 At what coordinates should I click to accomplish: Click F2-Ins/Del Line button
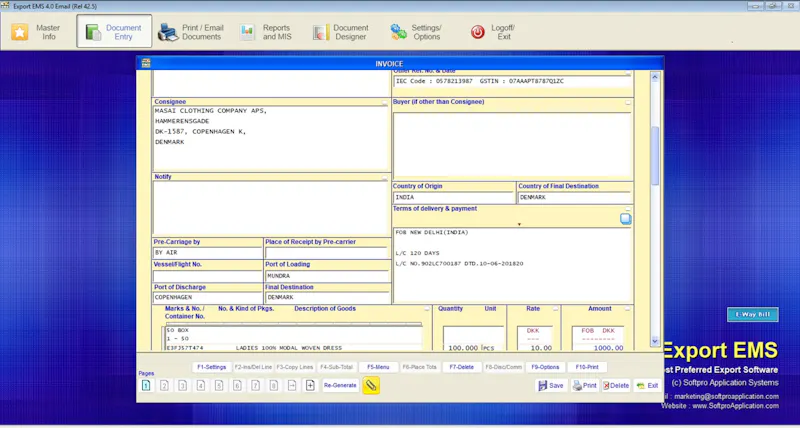(x=253, y=367)
